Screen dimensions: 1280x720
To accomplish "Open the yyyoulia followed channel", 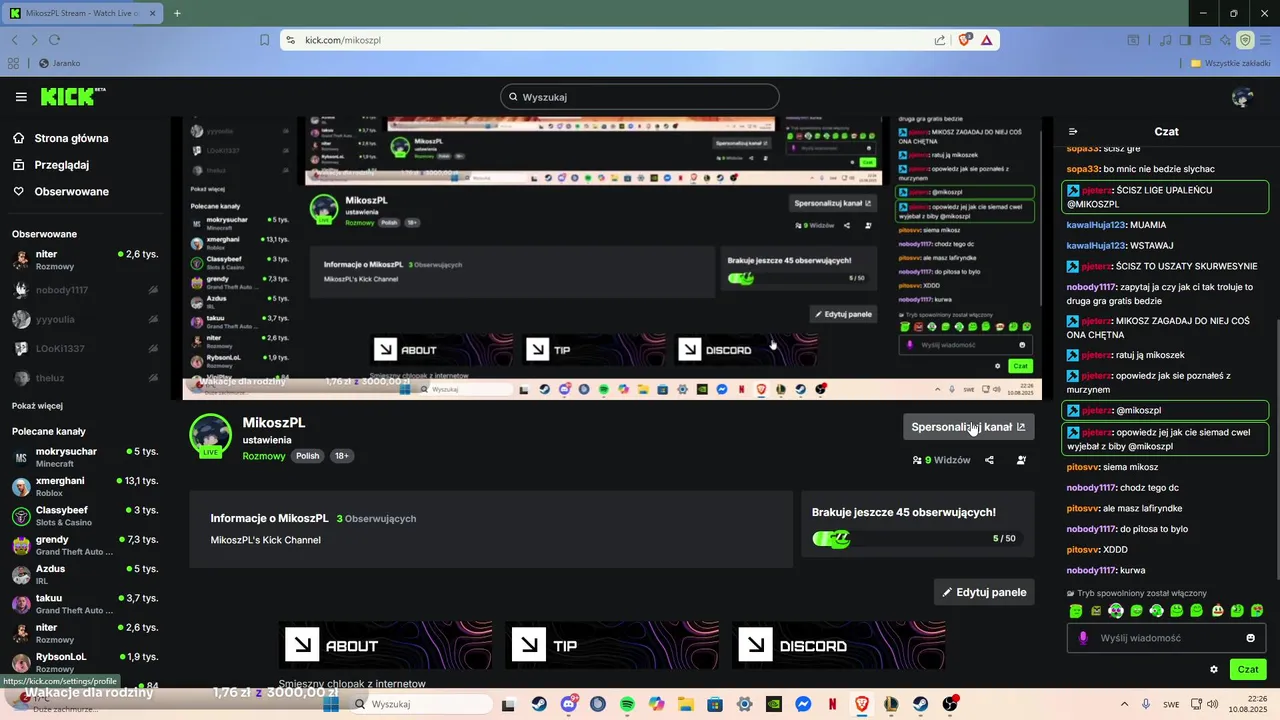I will [x=84, y=319].
